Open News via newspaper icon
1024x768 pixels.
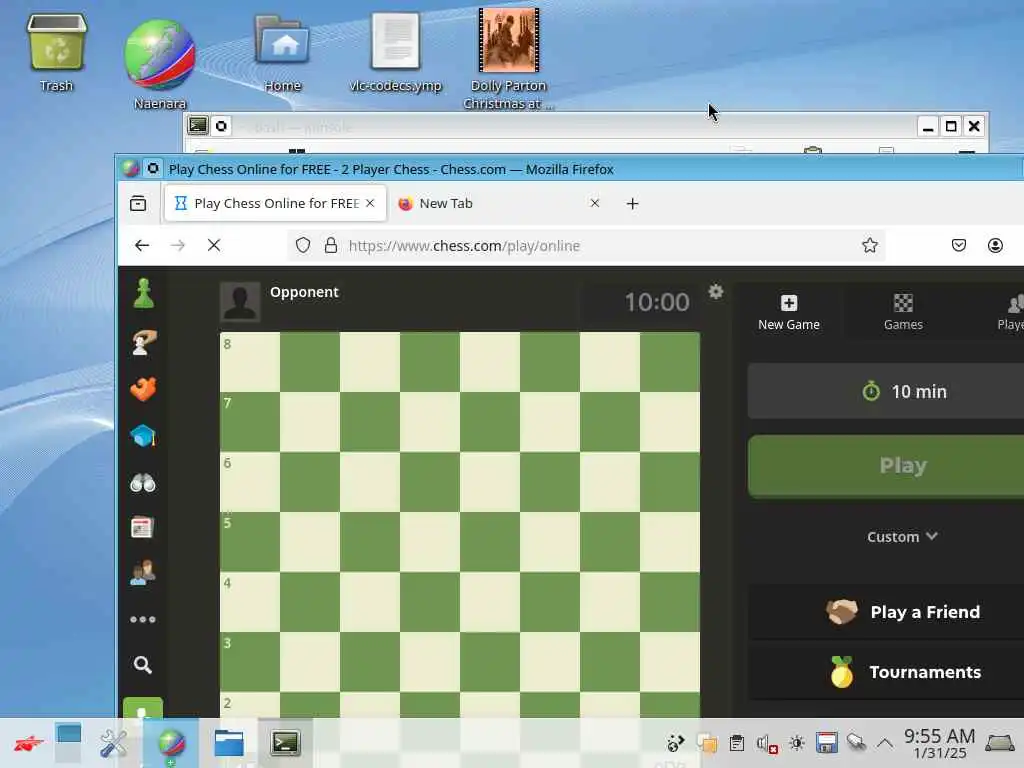(142, 528)
